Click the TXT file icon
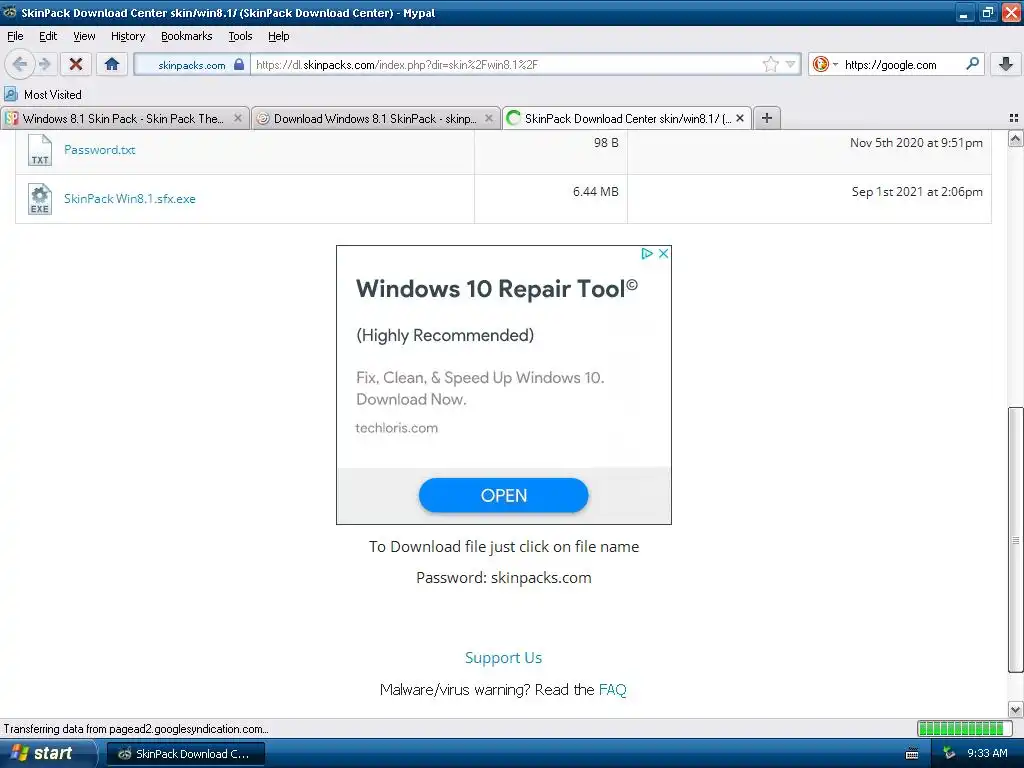Image resolution: width=1024 pixels, height=768 pixels. 40,150
